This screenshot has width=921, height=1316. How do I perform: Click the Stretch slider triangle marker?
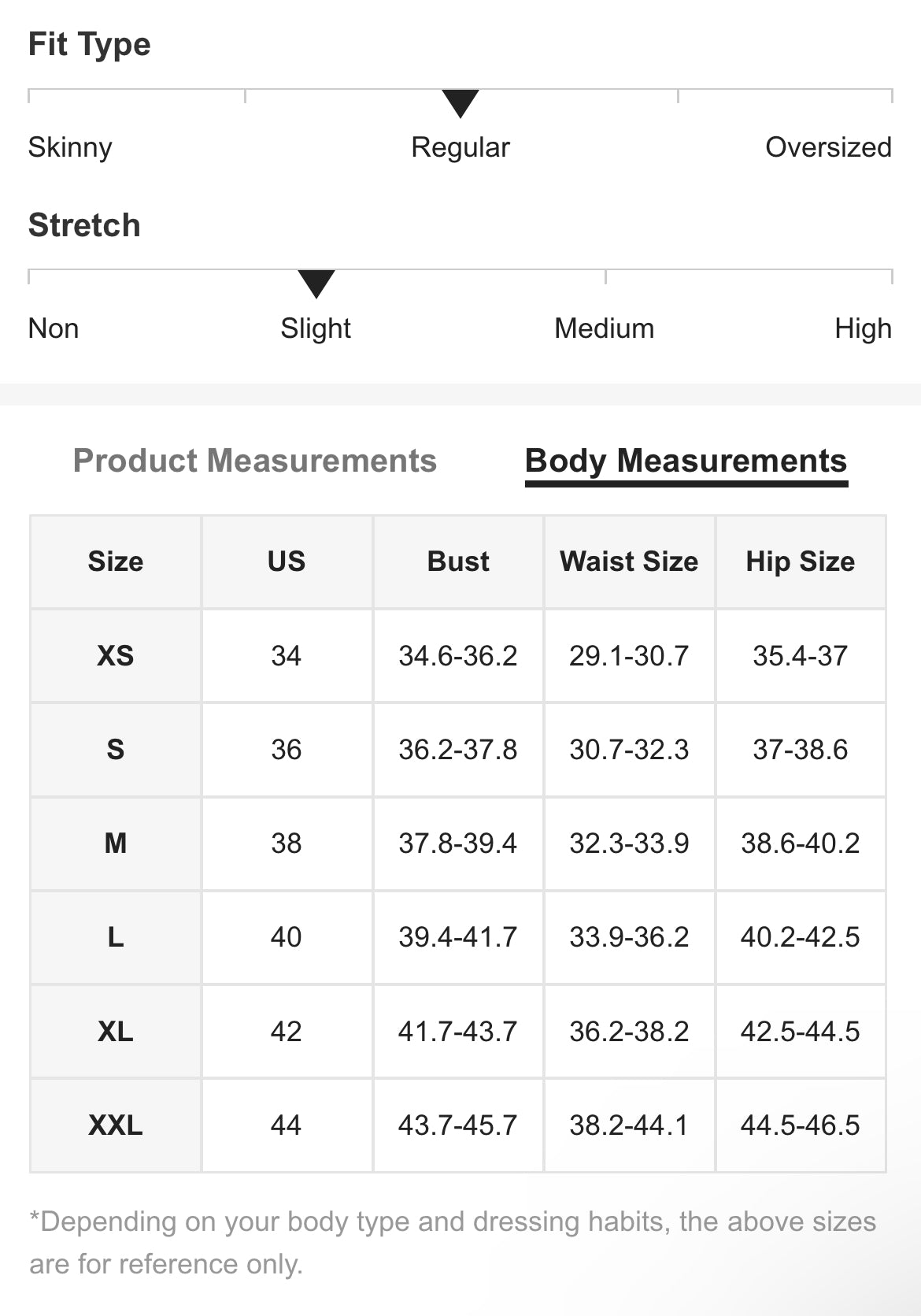[316, 284]
